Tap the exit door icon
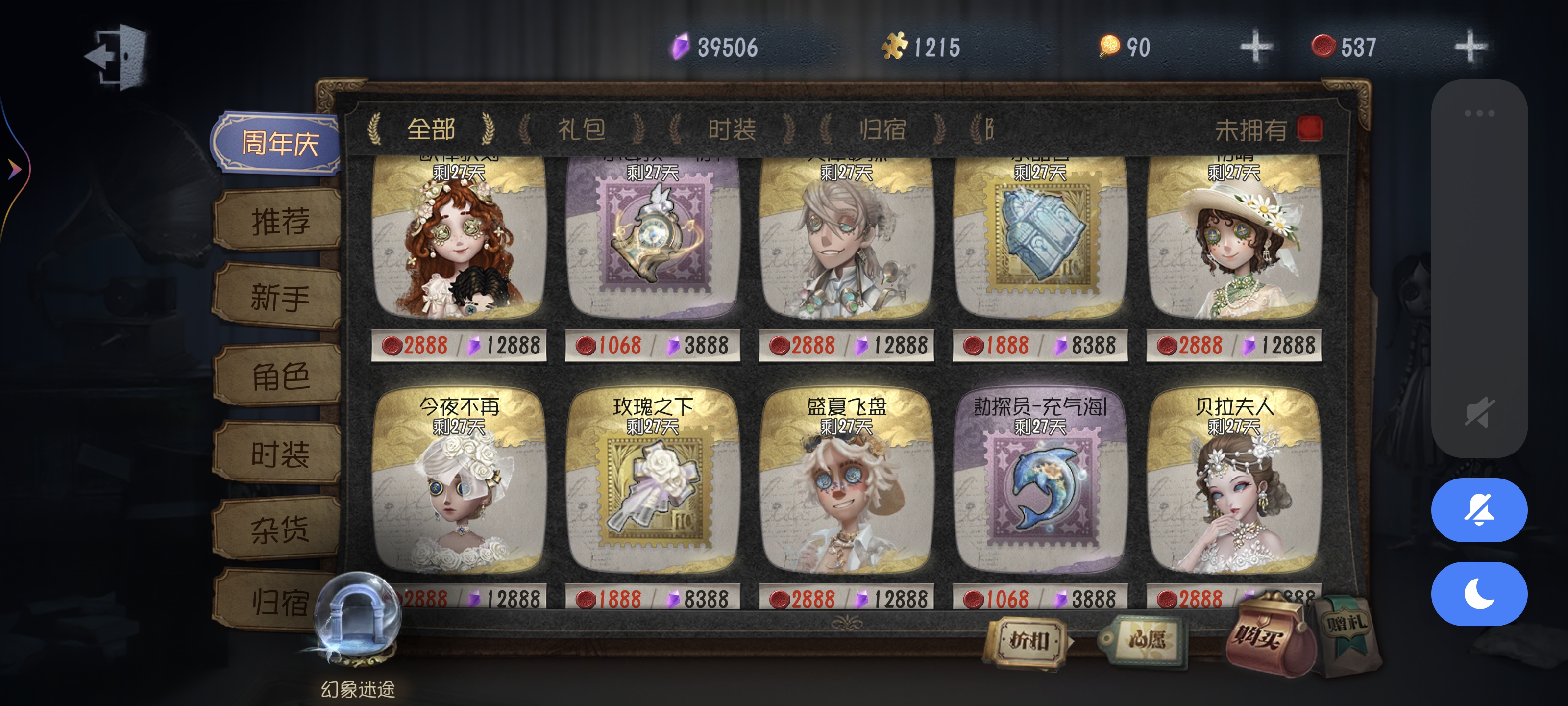Screen dimensions: 1568x706 tap(118, 57)
